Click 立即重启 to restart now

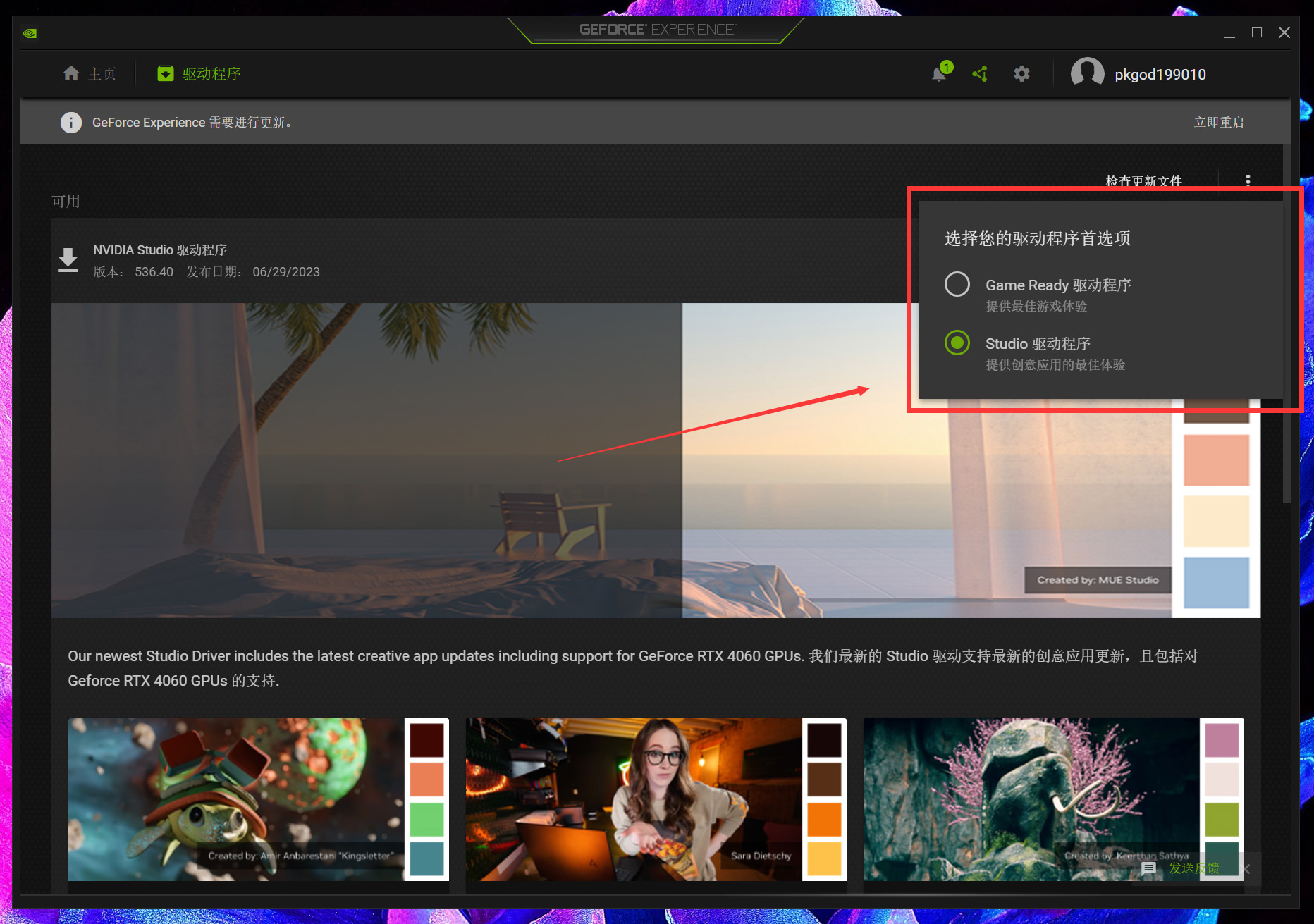pyautogui.click(x=1218, y=123)
